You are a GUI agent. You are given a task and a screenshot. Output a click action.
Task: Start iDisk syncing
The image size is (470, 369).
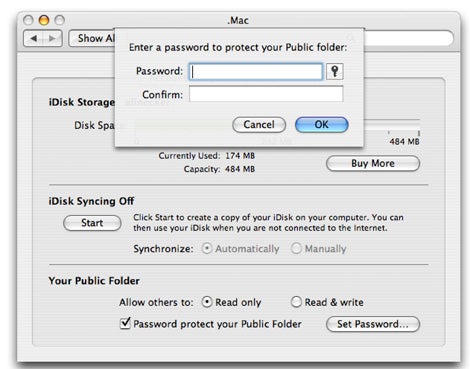tap(92, 223)
